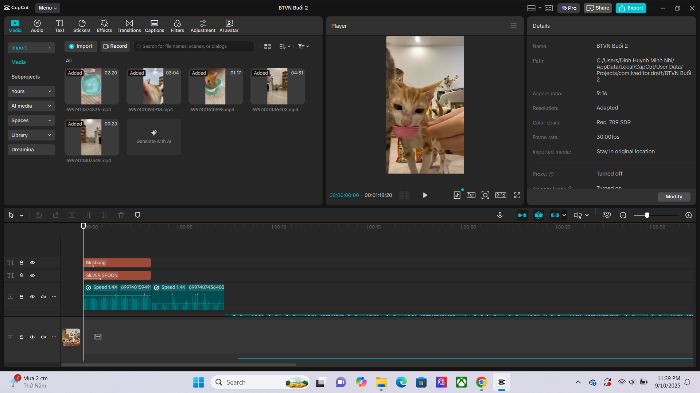The image size is (700, 393).
Task: Open the media sort dropdown
Action: click(x=284, y=46)
